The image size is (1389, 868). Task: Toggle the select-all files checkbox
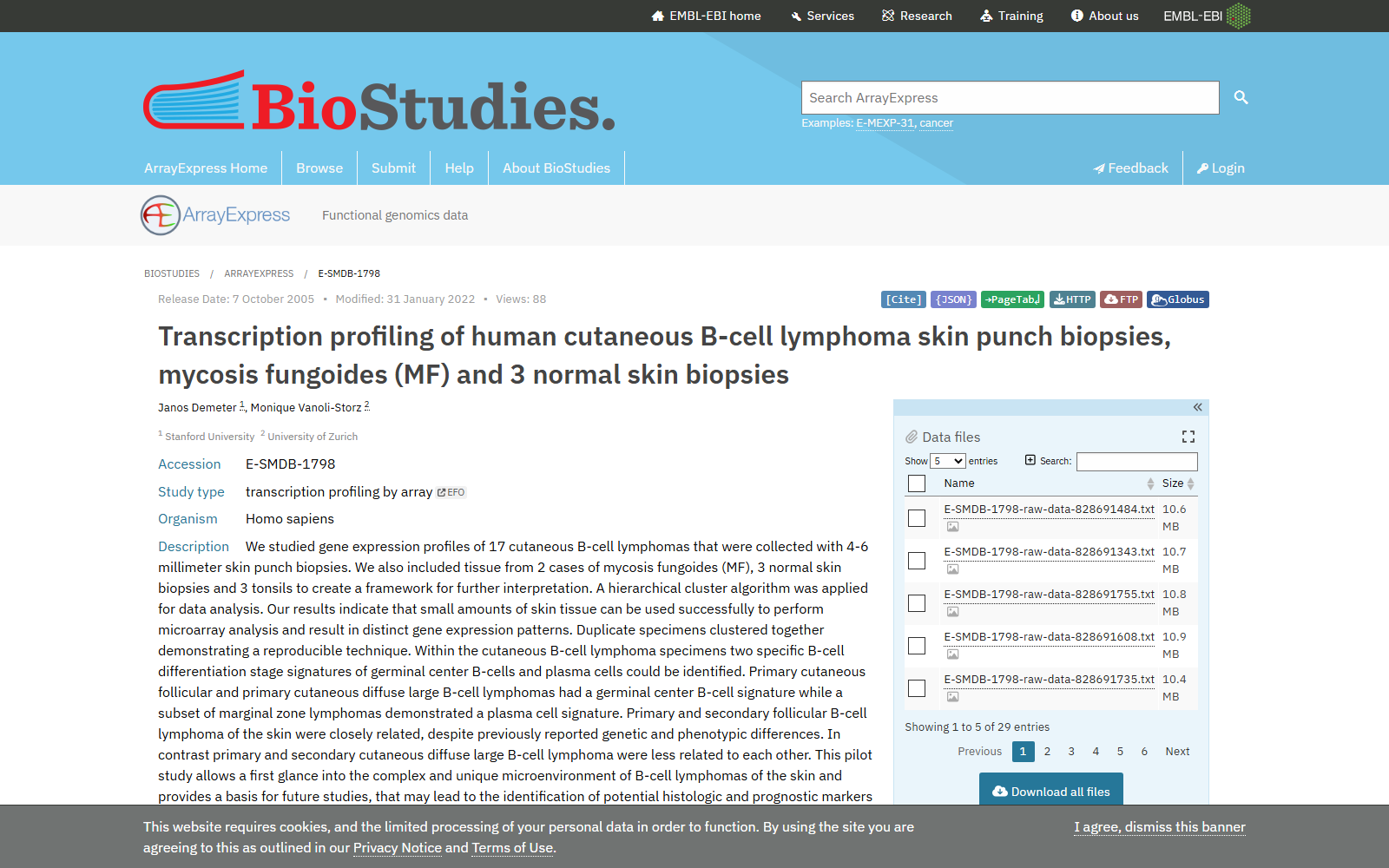pyautogui.click(x=917, y=483)
